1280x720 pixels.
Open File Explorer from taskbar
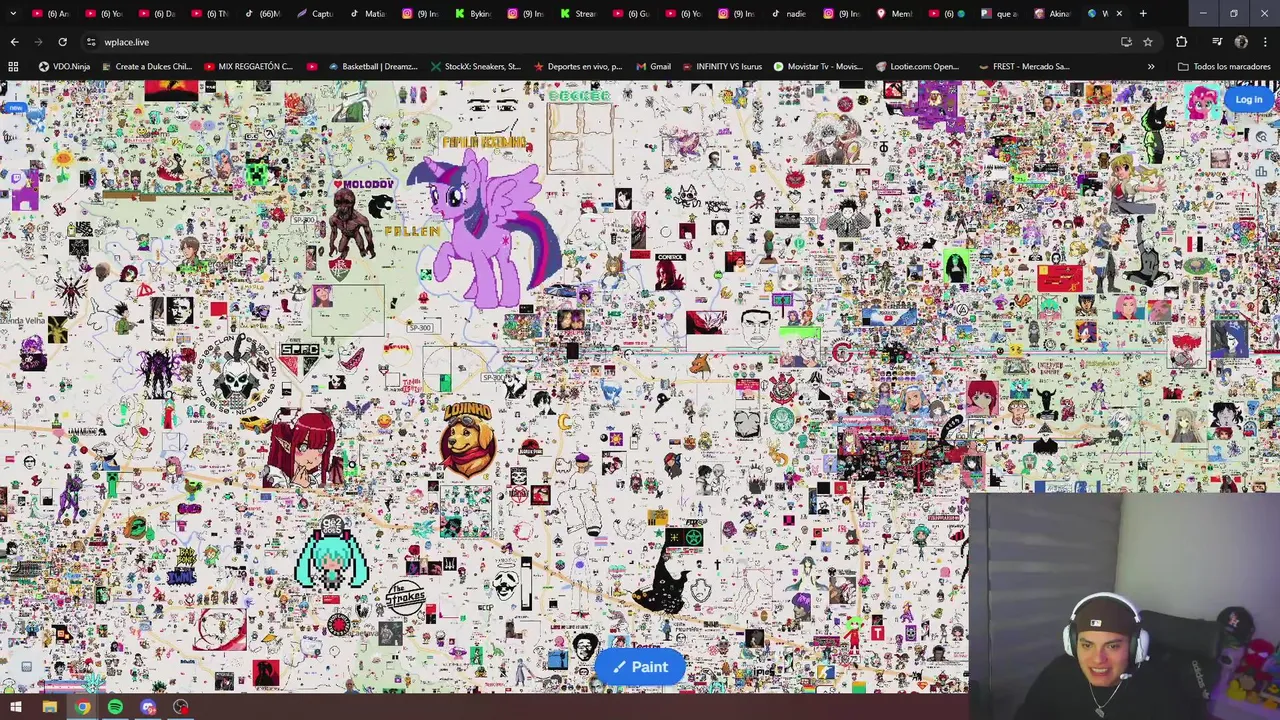tap(49, 707)
